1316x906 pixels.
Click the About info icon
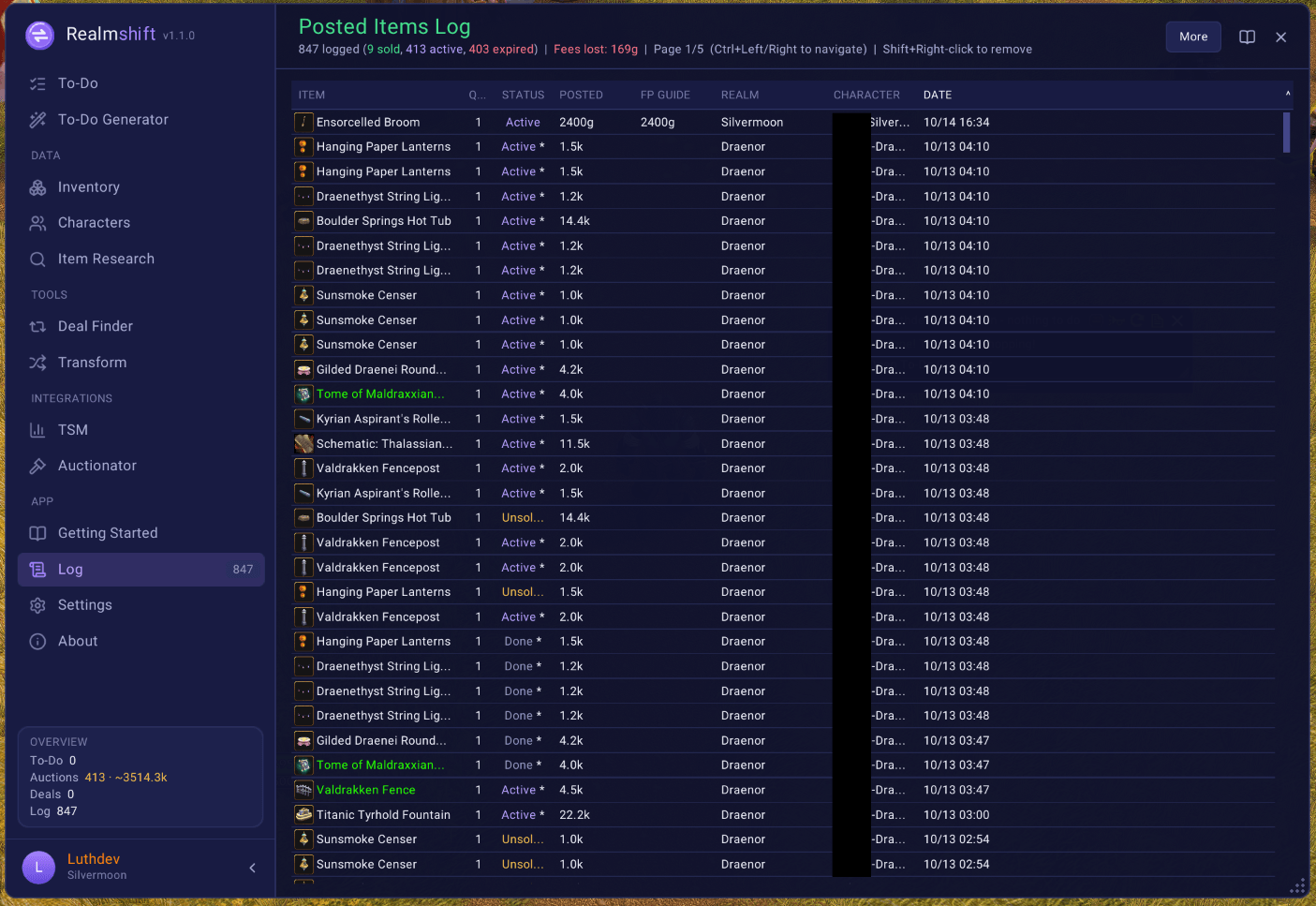(x=37, y=642)
